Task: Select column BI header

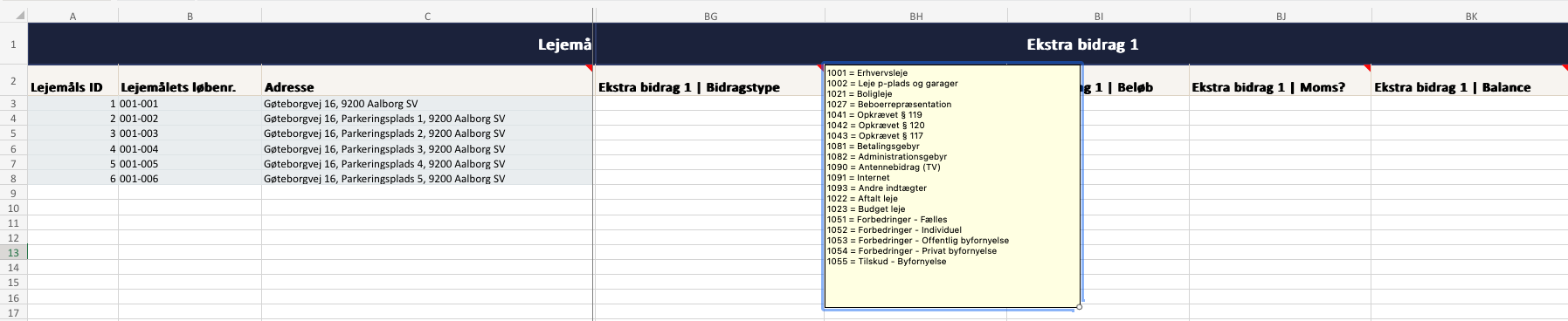Action: (x=1098, y=16)
